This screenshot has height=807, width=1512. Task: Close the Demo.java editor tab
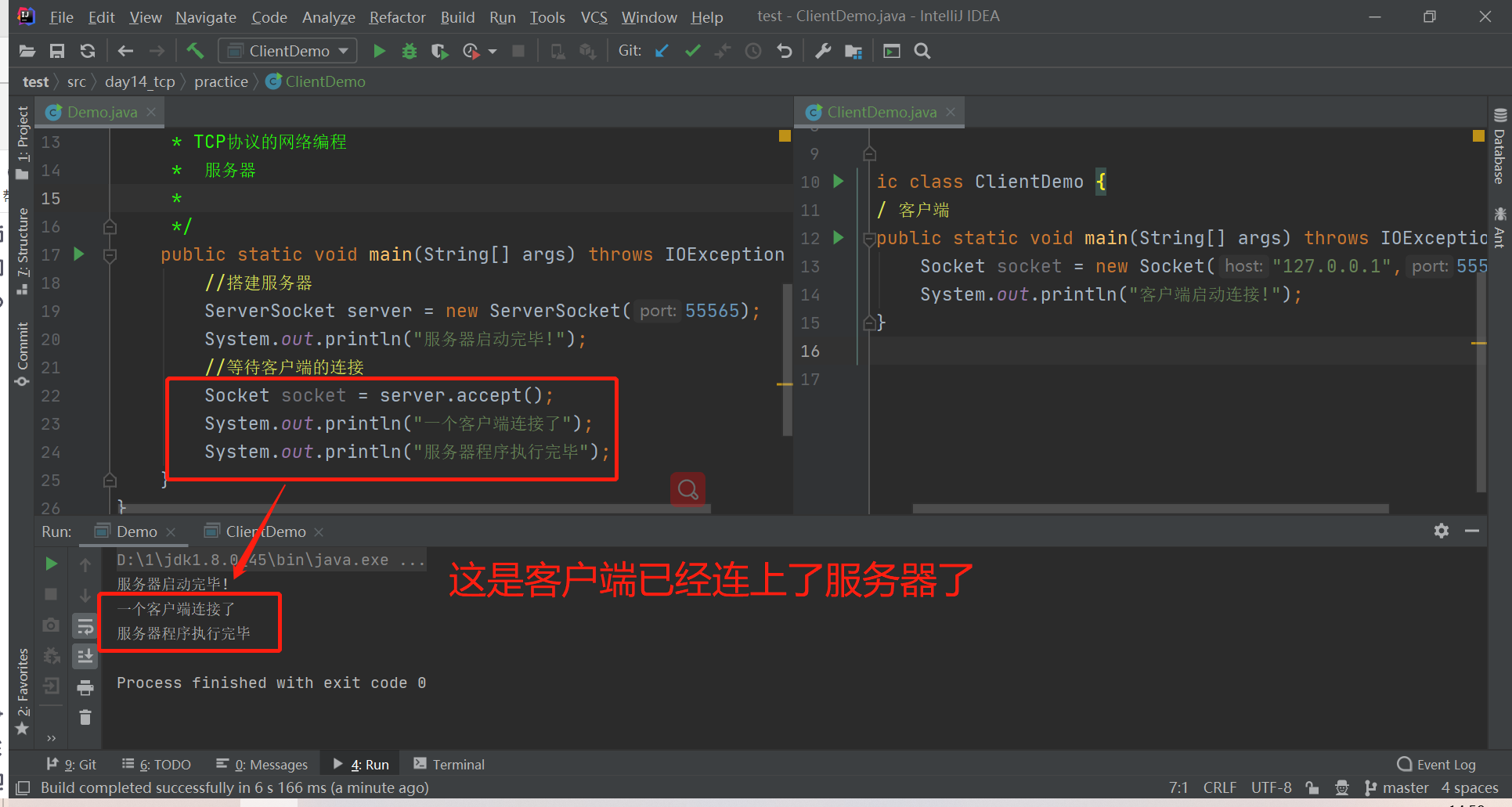point(151,112)
